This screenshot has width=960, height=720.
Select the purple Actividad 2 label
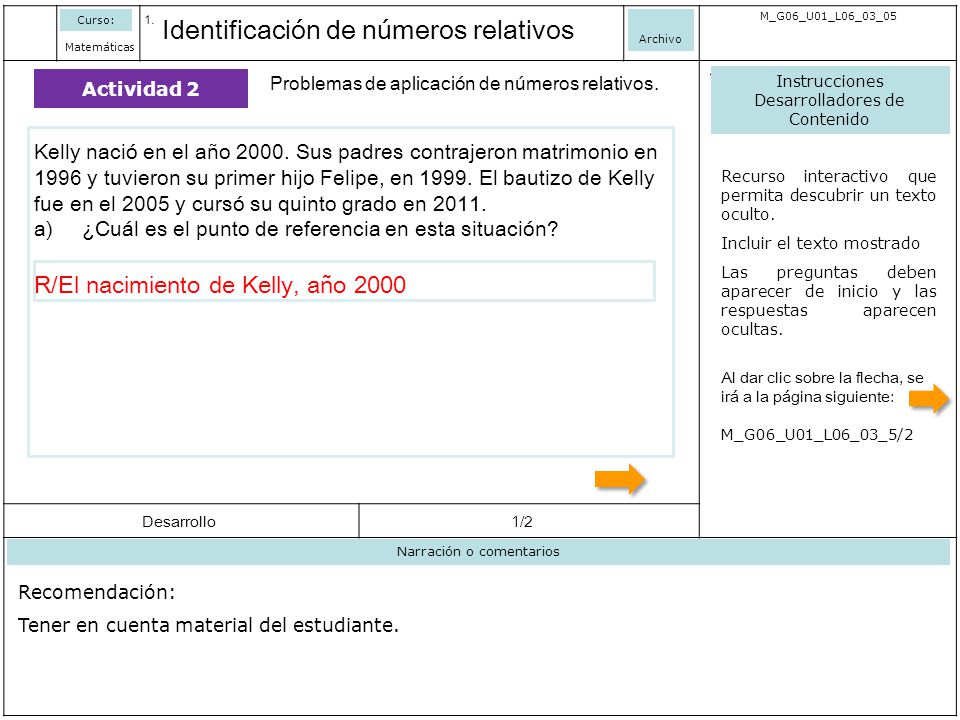[x=141, y=89]
